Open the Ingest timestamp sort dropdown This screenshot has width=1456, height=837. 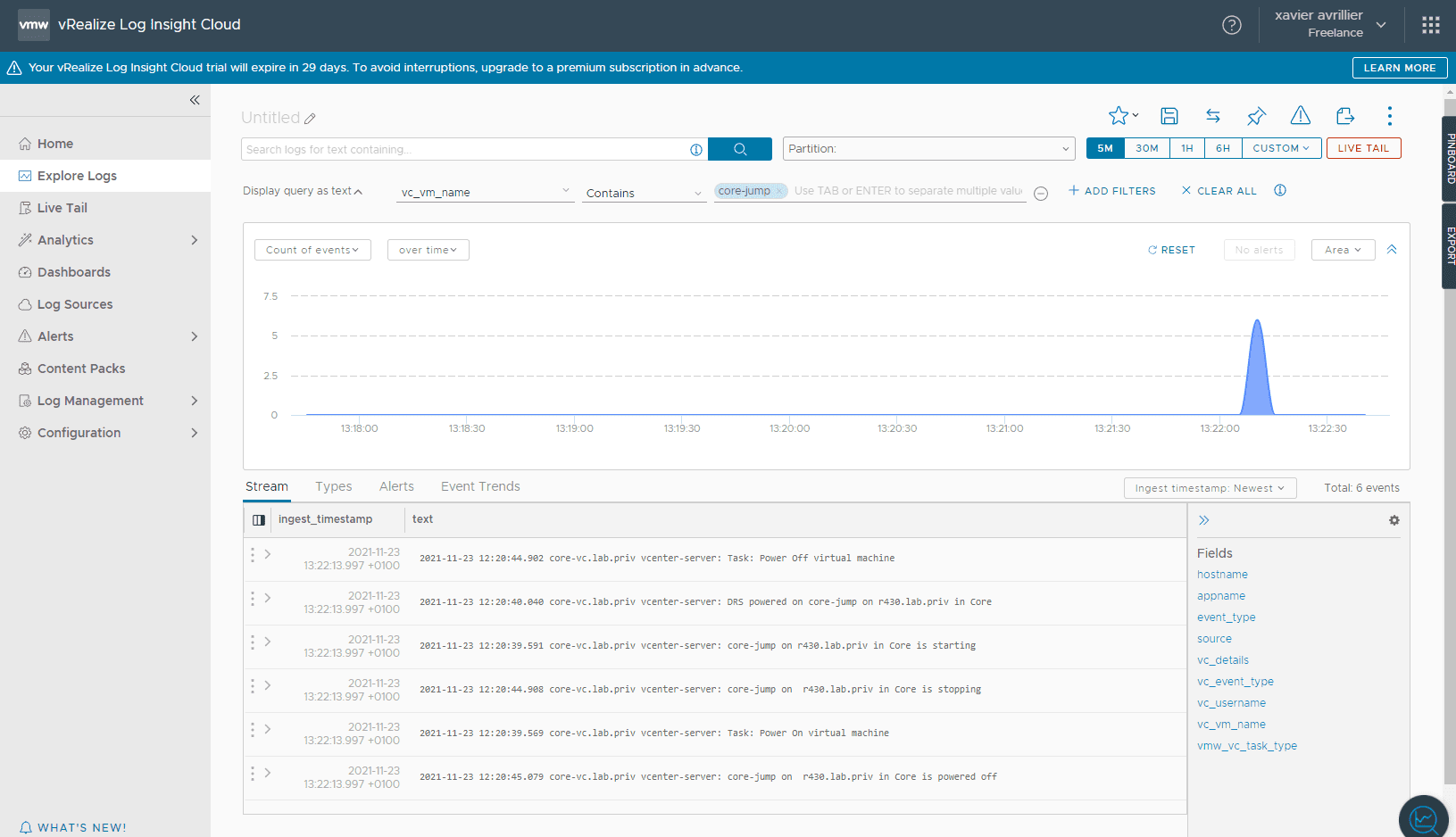[1210, 488]
